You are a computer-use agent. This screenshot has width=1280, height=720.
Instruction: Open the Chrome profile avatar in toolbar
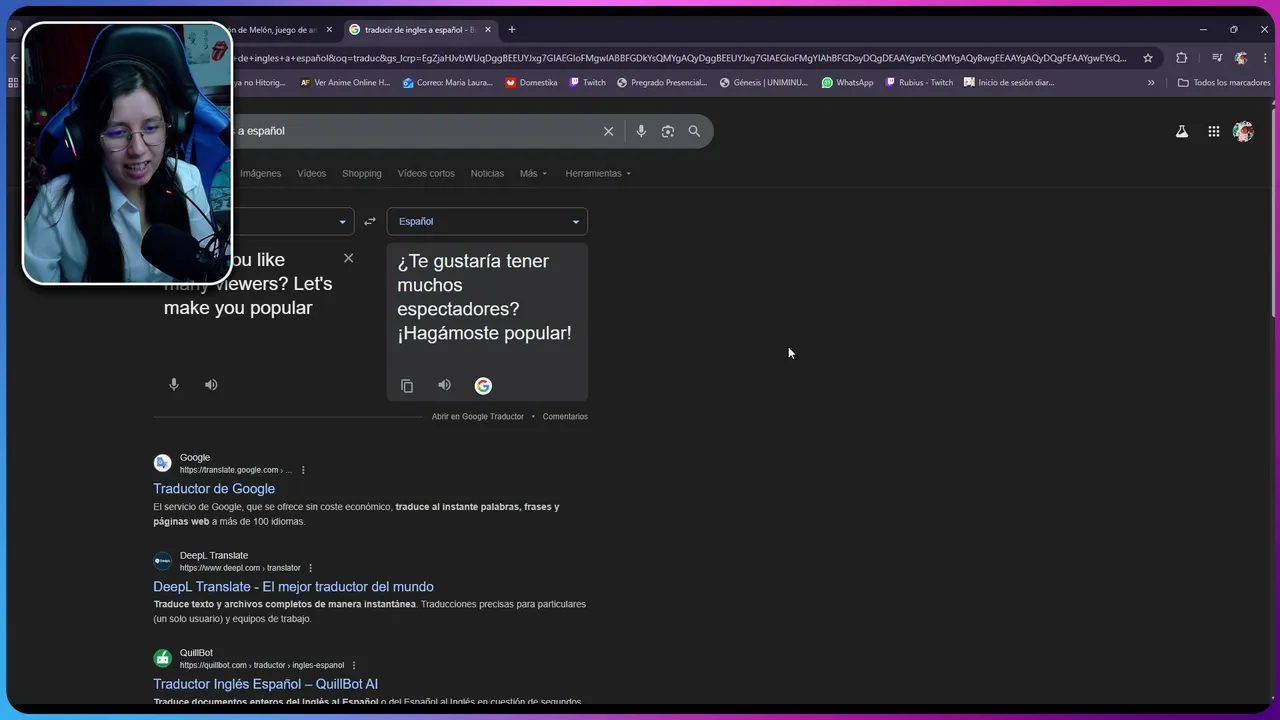[1241, 58]
